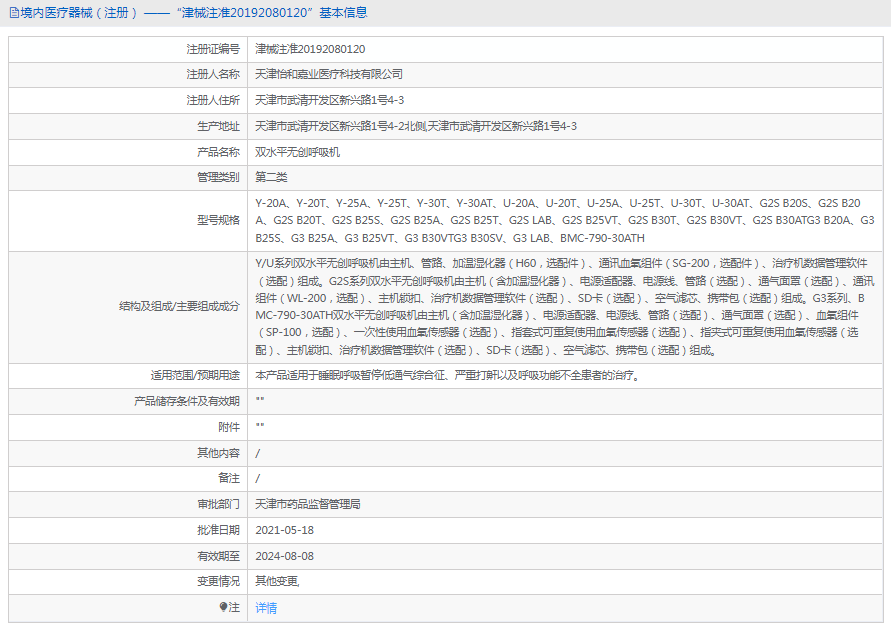
Task: Click the info bullet icon beside 注 label
Action: click(223, 607)
